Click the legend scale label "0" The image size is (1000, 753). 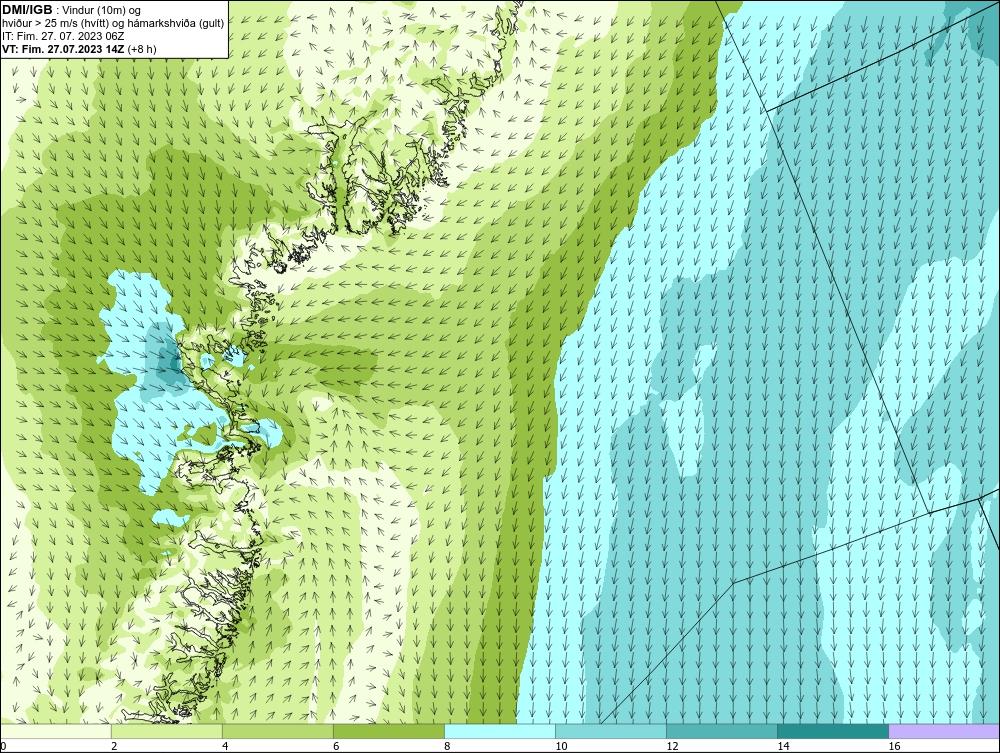point(4,746)
